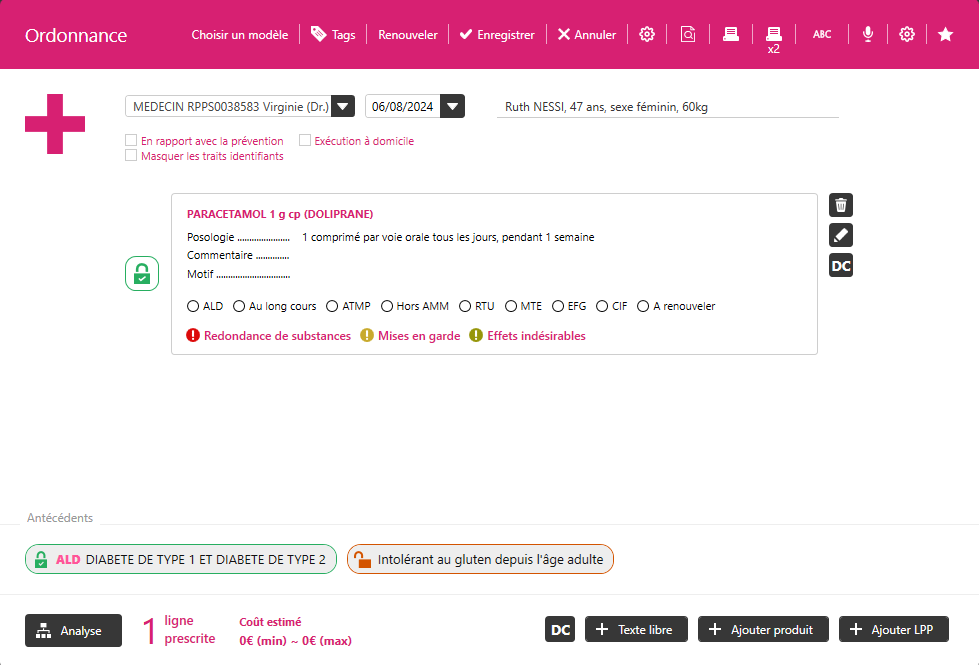Click the green lock icon left of Paracetamol

point(142,274)
